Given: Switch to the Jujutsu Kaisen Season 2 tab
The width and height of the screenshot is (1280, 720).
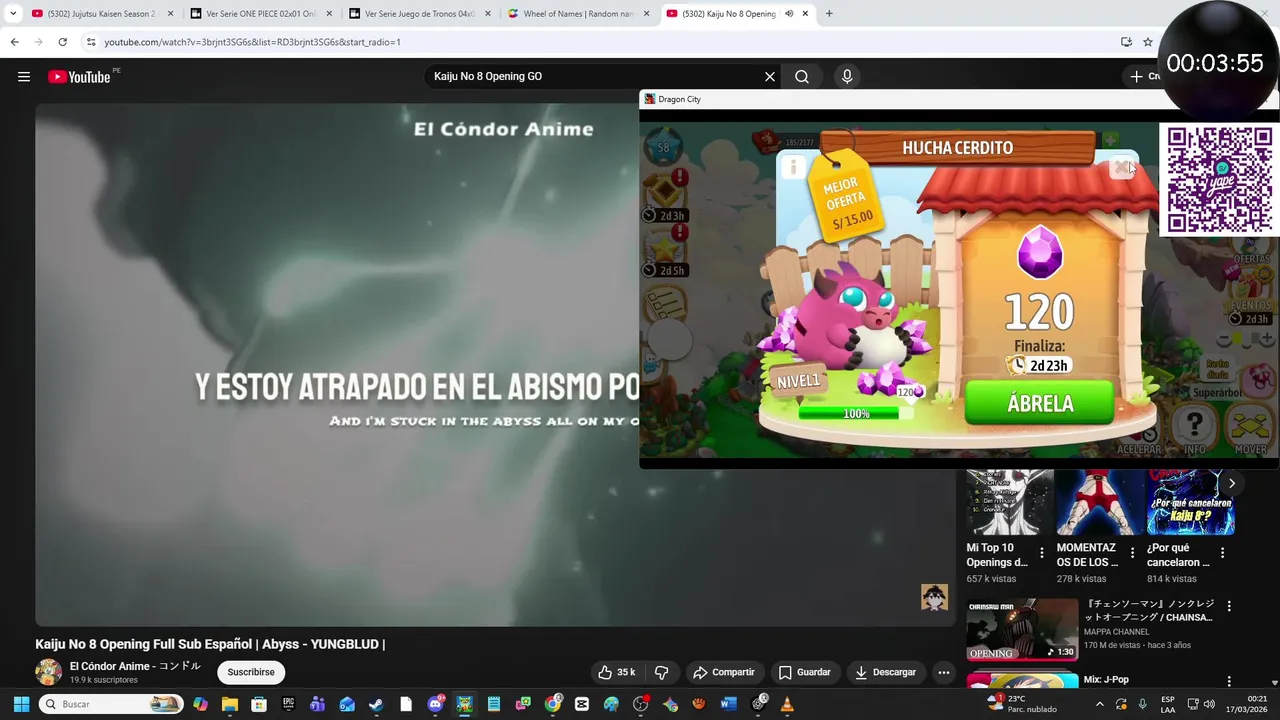Looking at the screenshot, I should click(102, 14).
